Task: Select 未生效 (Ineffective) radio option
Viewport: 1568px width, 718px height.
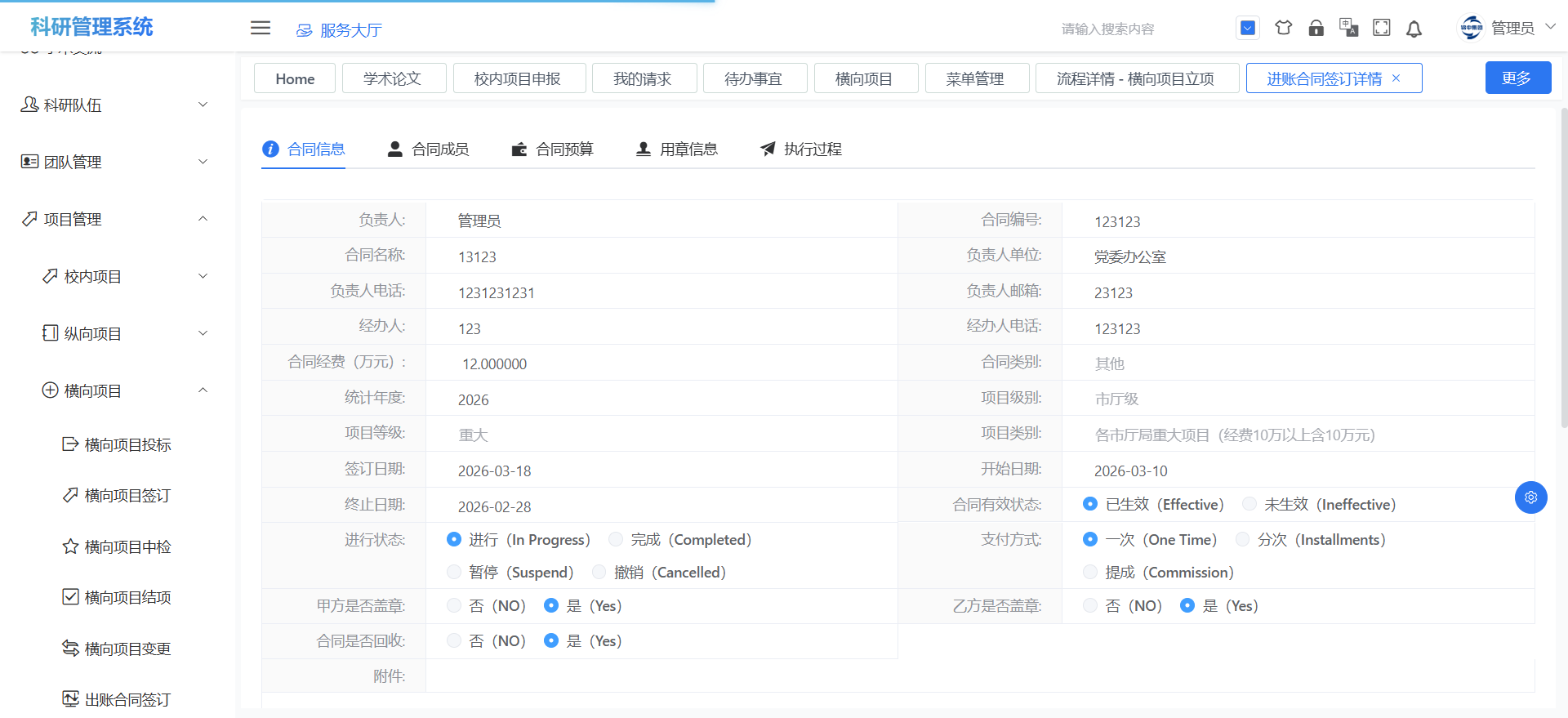Action: pyautogui.click(x=1249, y=504)
